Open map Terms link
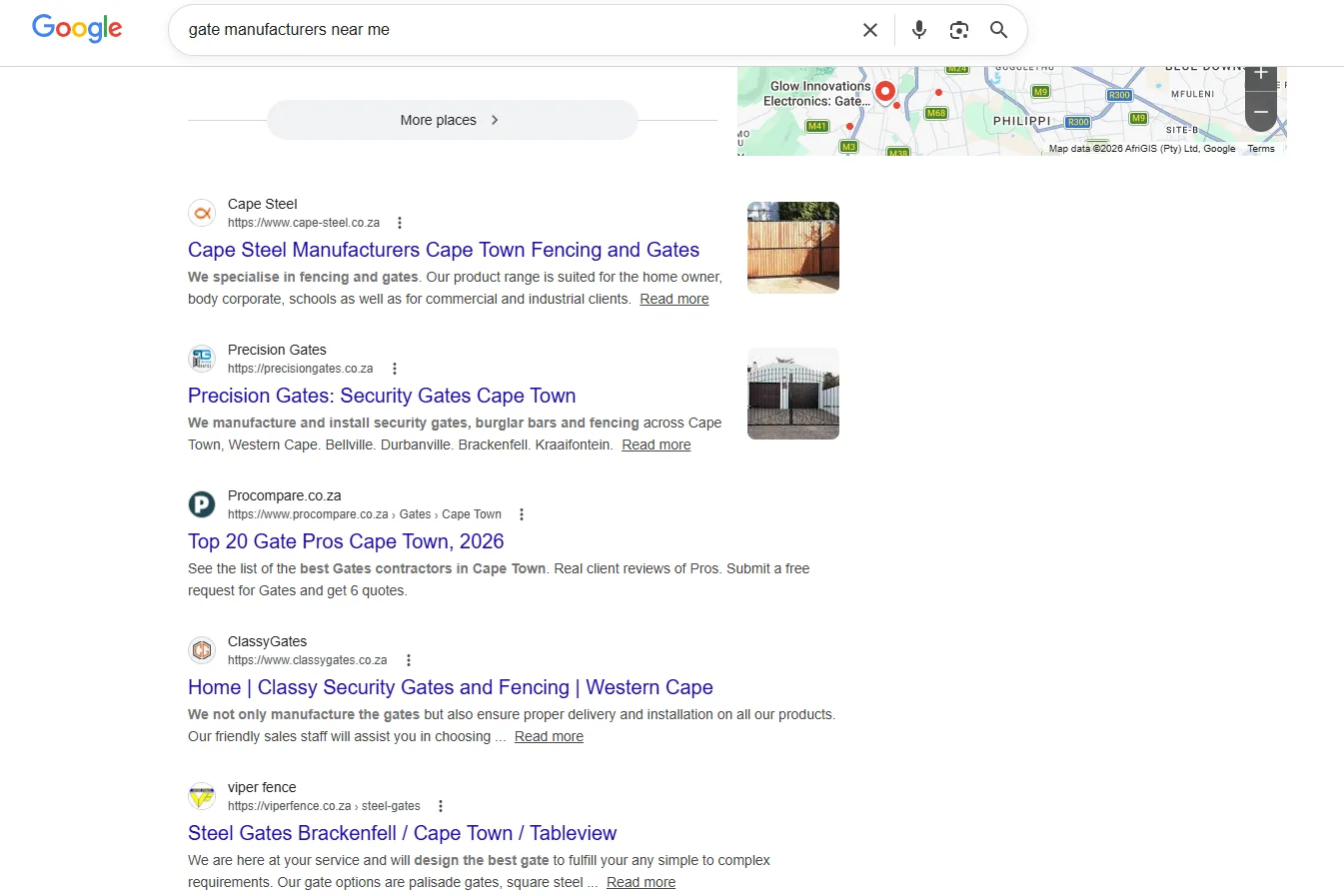 pyautogui.click(x=1261, y=149)
